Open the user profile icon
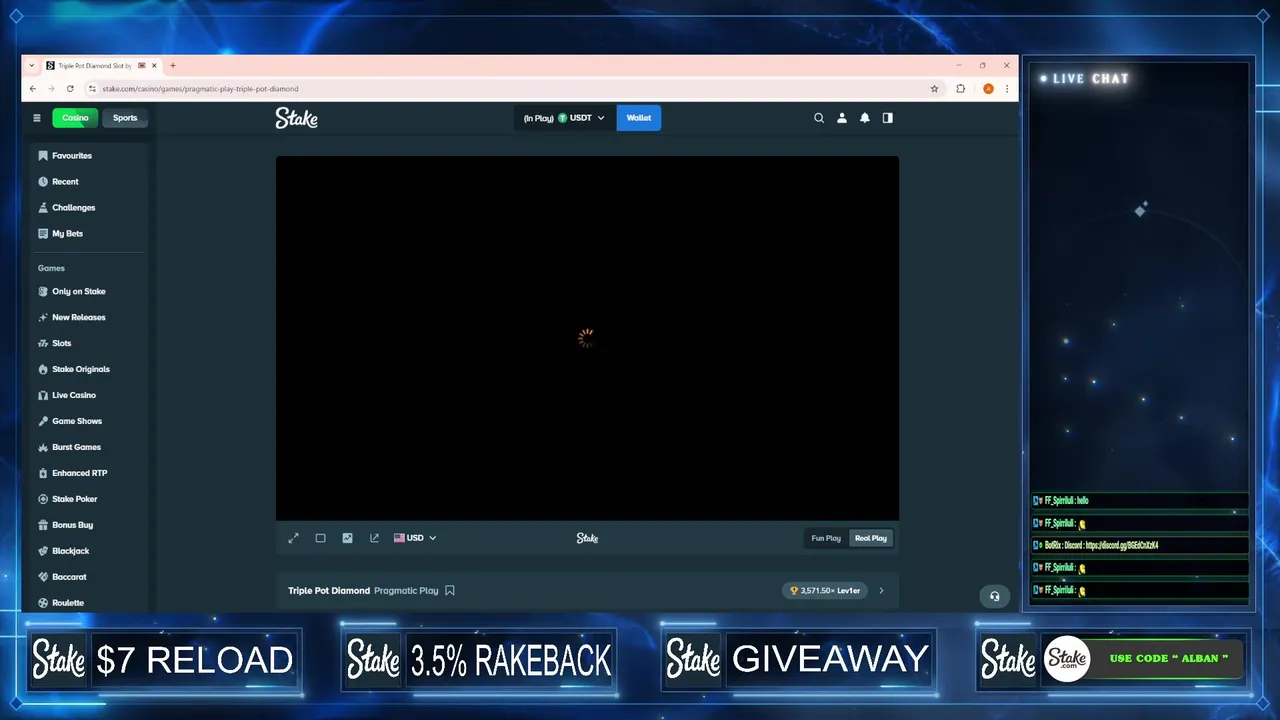Image resolution: width=1280 pixels, height=720 pixels. [x=842, y=118]
